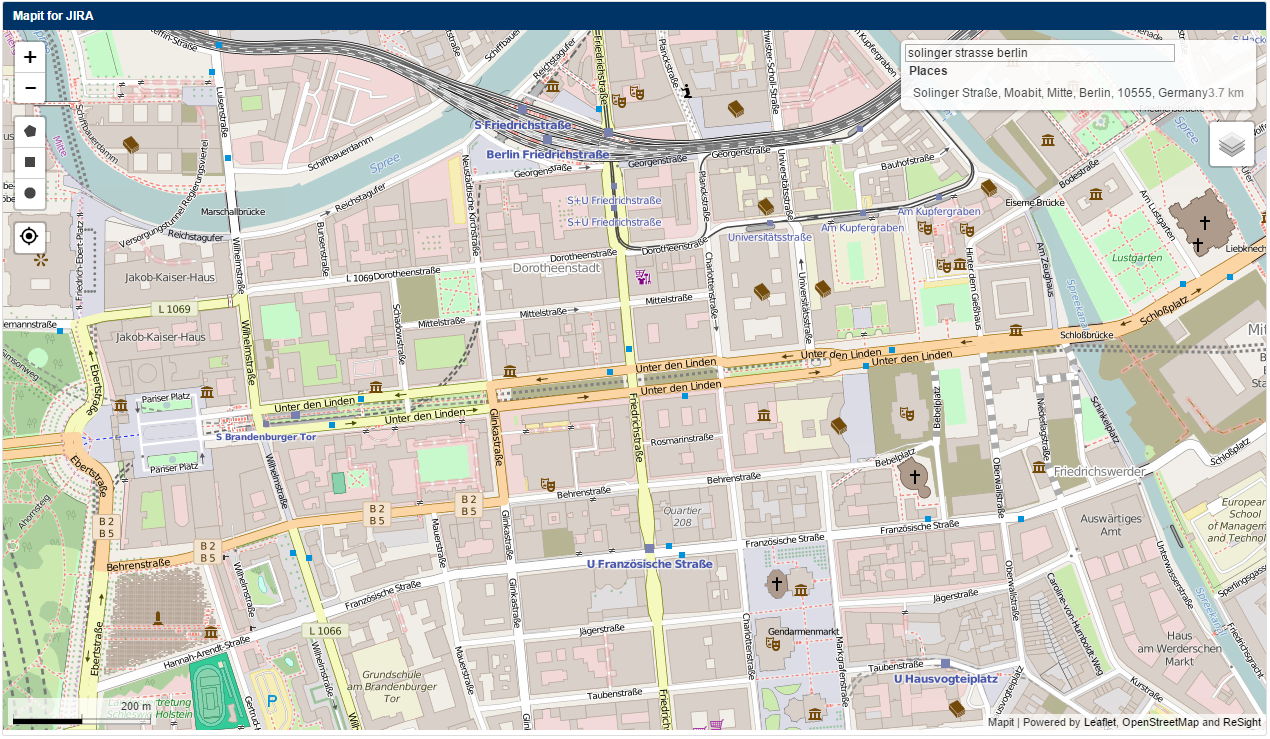Click the Mapit link in the footer

tap(1001, 722)
